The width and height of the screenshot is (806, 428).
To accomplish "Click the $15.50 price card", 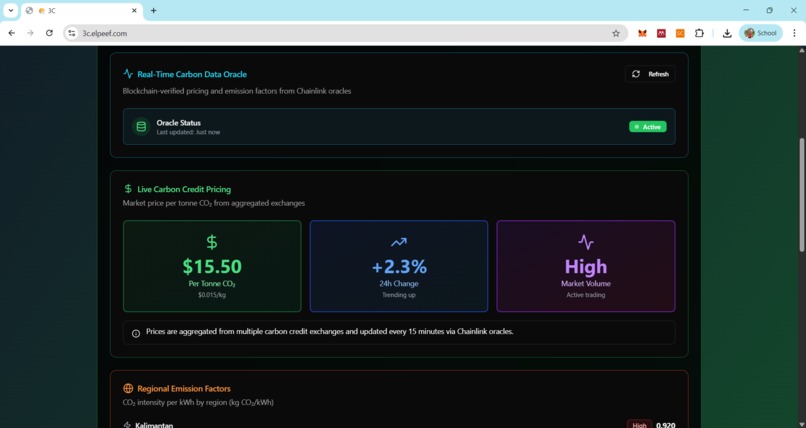I will tap(212, 266).
